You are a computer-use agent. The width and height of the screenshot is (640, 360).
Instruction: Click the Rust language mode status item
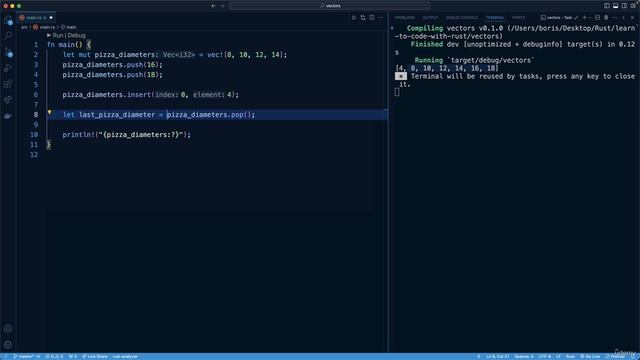(570, 356)
